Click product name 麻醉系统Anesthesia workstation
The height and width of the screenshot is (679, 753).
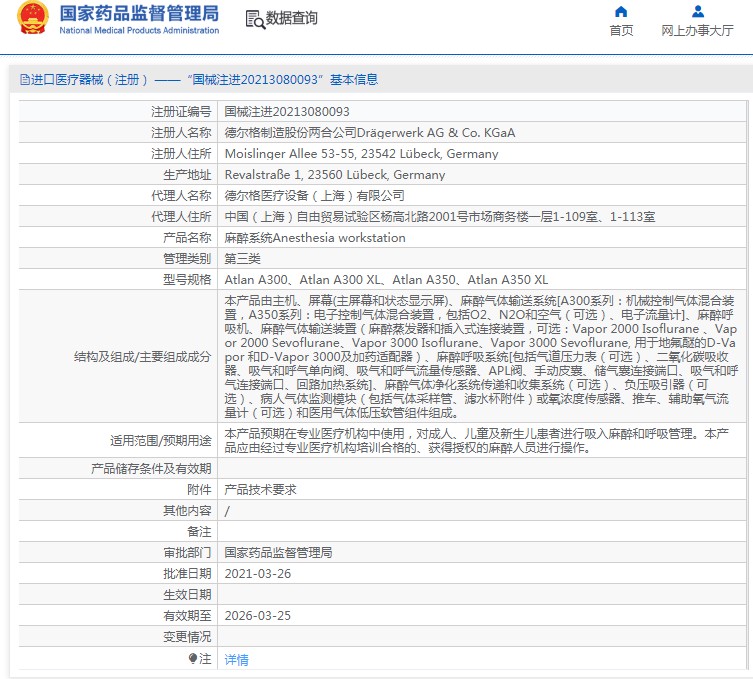click(315, 238)
